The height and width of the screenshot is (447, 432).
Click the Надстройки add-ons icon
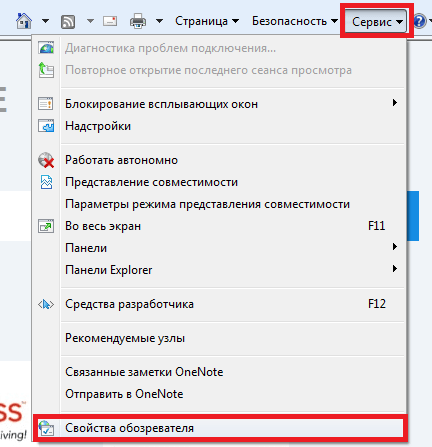pos(46,126)
